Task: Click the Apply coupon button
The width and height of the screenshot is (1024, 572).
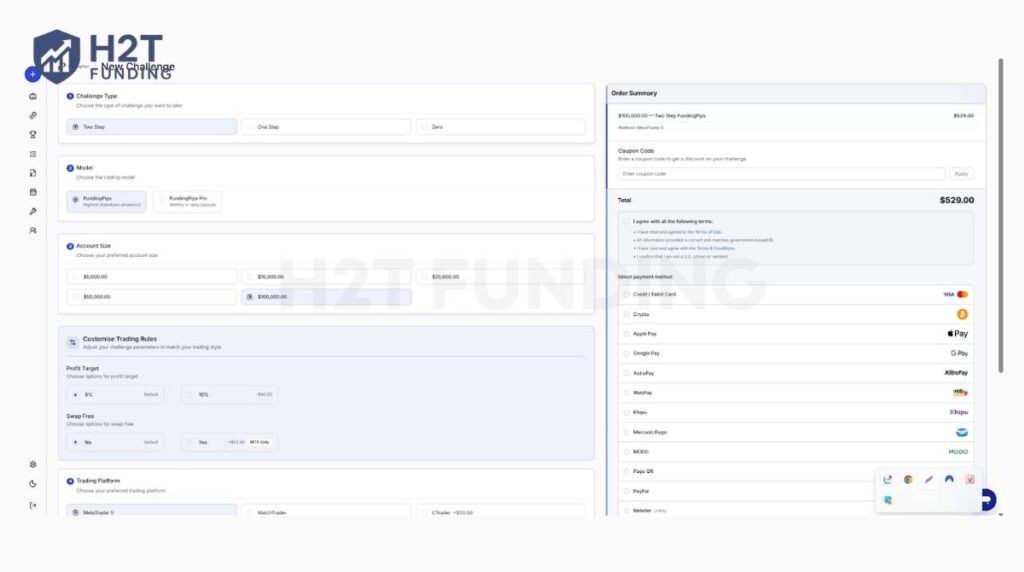Action: pos(961,174)
